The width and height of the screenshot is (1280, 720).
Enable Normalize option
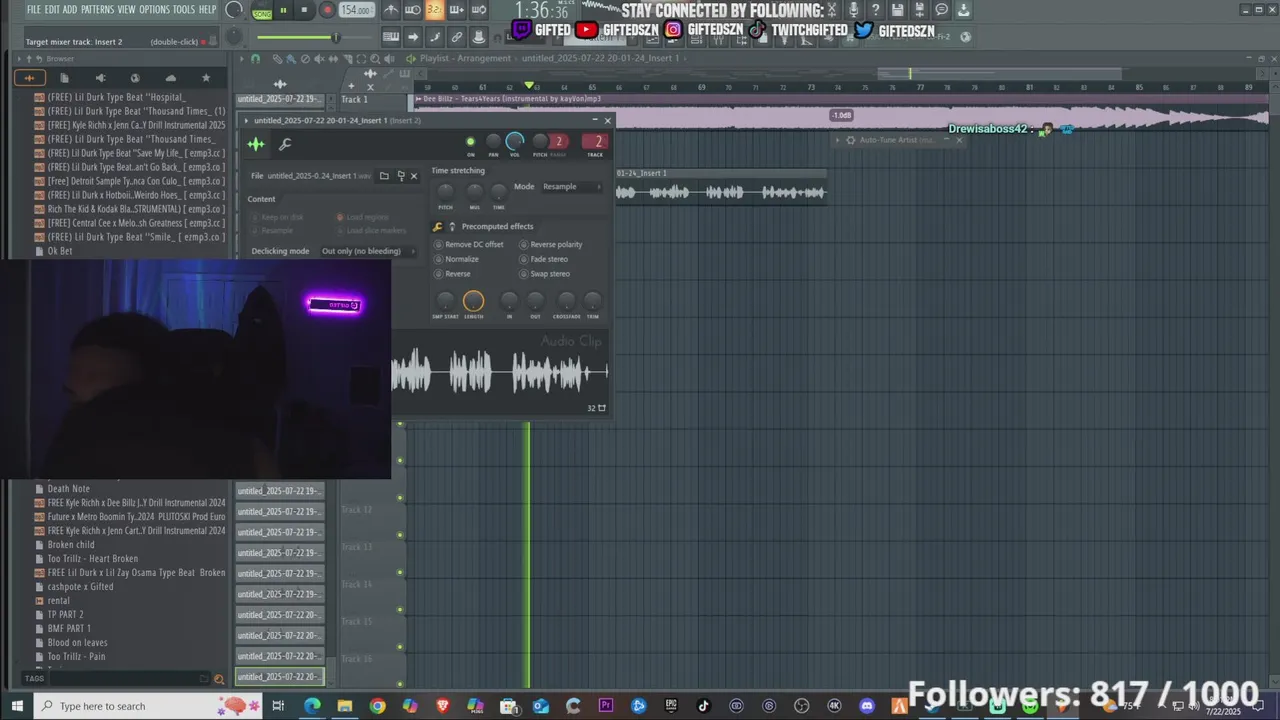[x=456, y=259]
